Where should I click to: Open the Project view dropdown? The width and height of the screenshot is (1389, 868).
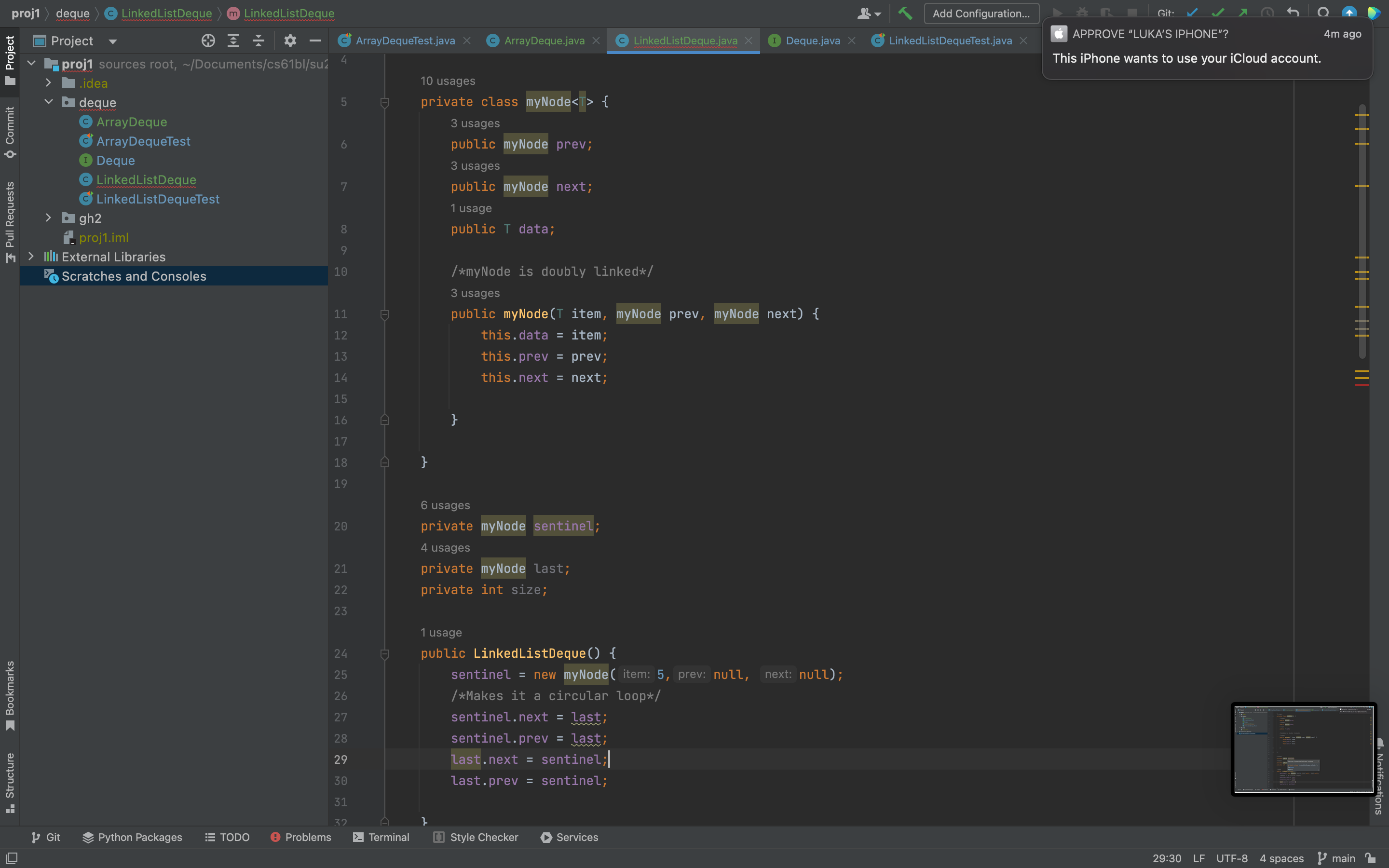[x=112, y=41]
